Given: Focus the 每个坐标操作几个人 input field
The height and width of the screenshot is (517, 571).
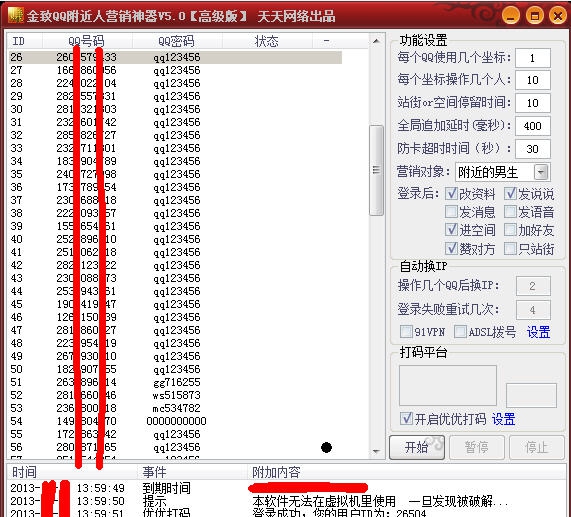Looking at the screenshot, I should pos(533,80).
